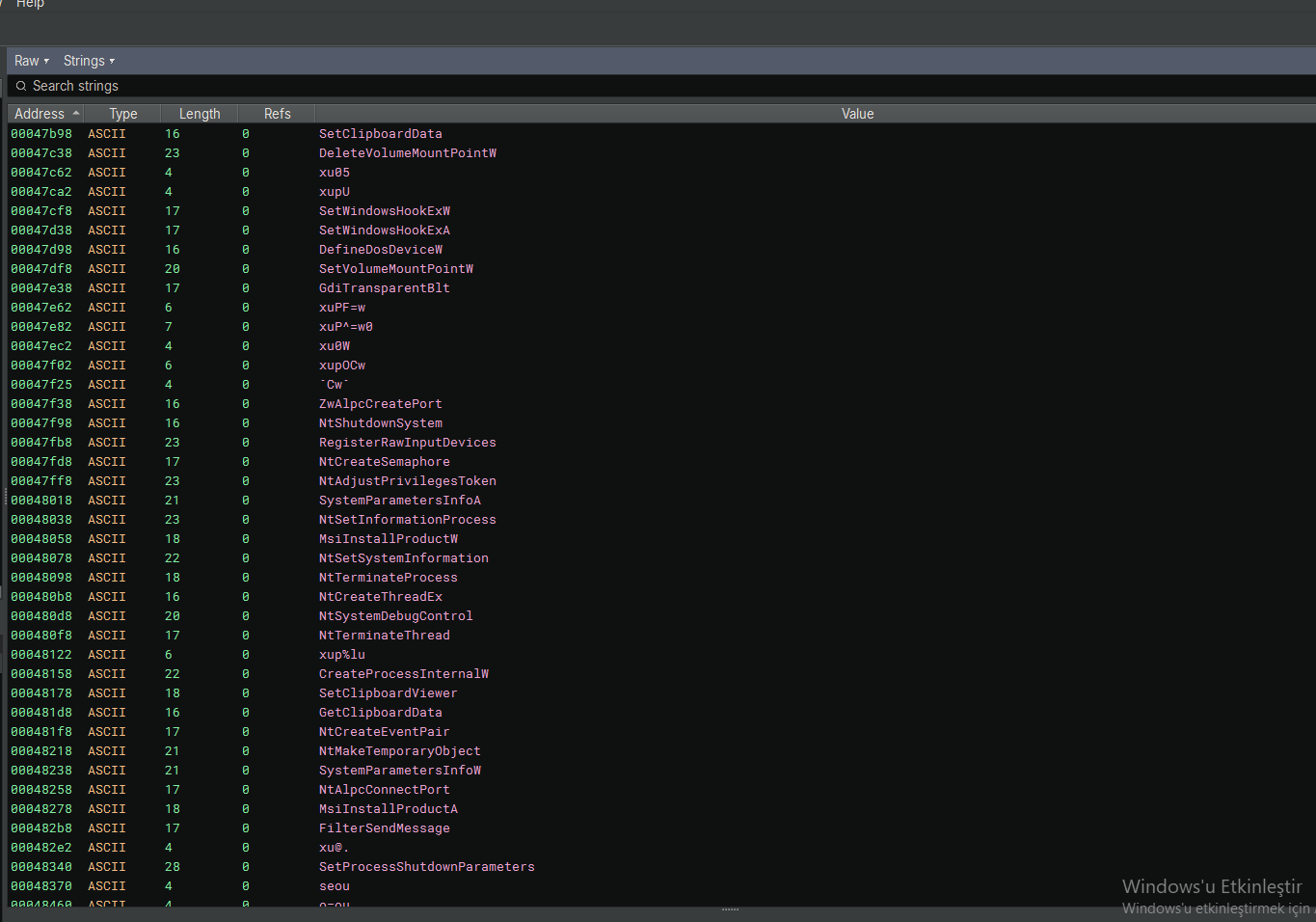Select the NtSetSystemInformation string
Viewport: 1316px width, 922px height.
(x=404, y=558)
